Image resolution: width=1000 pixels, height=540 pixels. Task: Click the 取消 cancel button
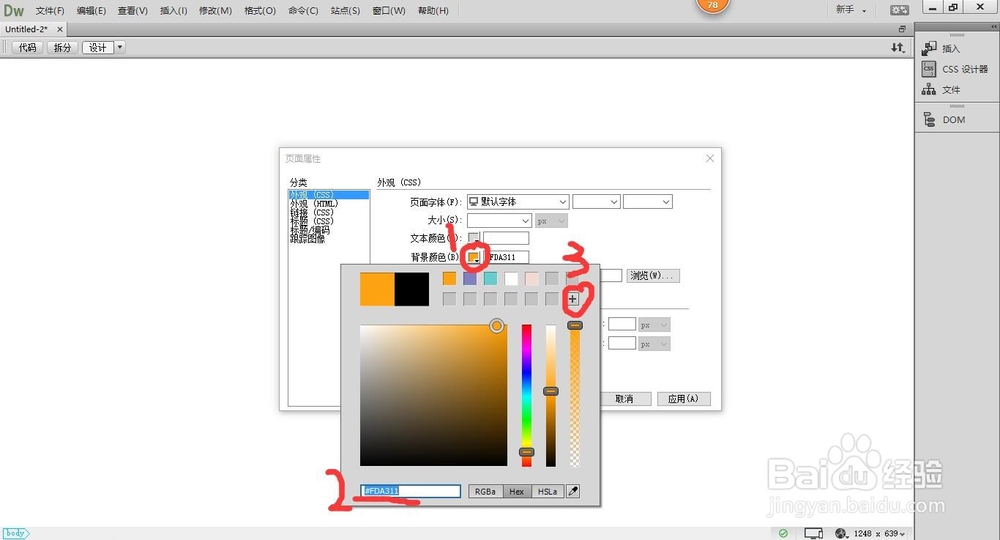pos(625,398)
